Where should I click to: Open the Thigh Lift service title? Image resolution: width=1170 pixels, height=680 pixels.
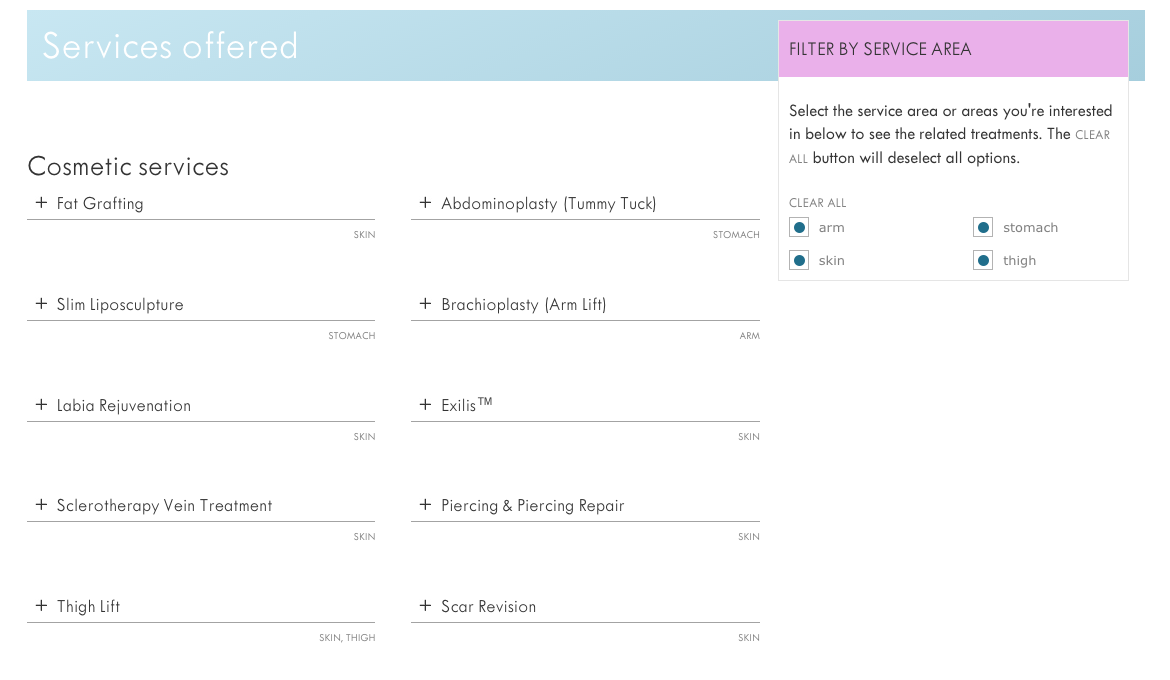point(88,606)
